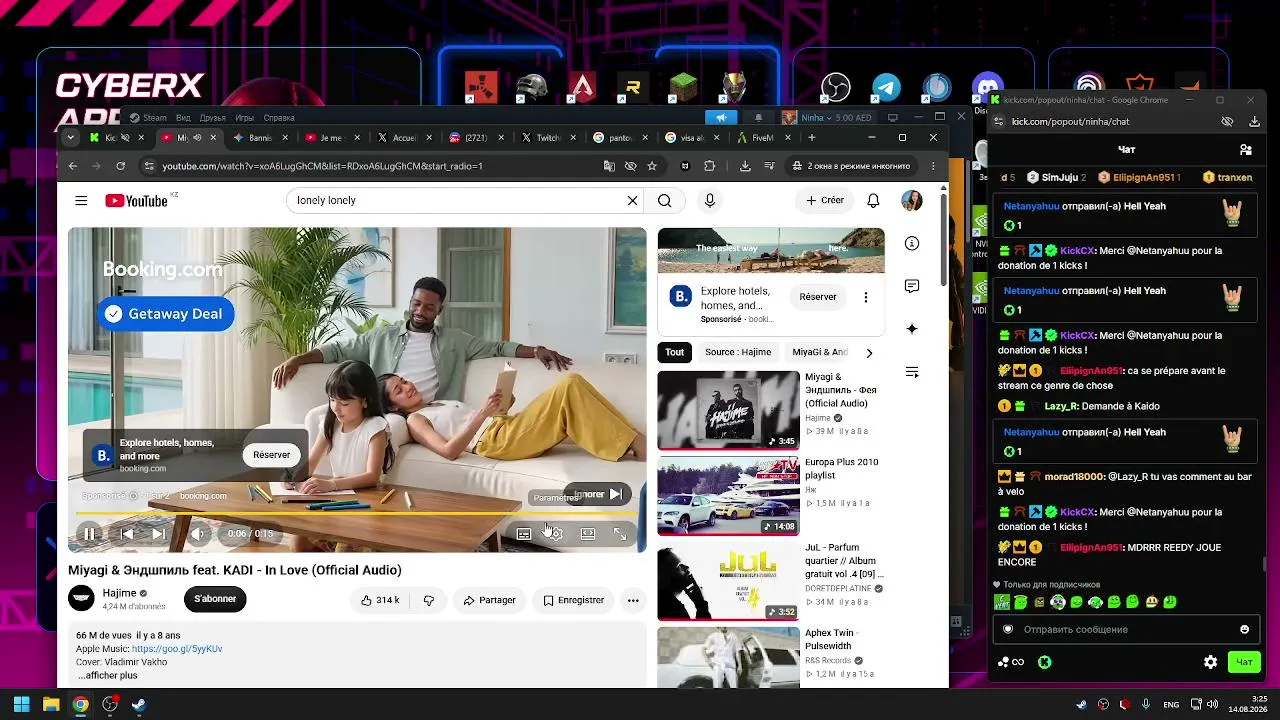Mute the player volume speaker

pos(199,534)
